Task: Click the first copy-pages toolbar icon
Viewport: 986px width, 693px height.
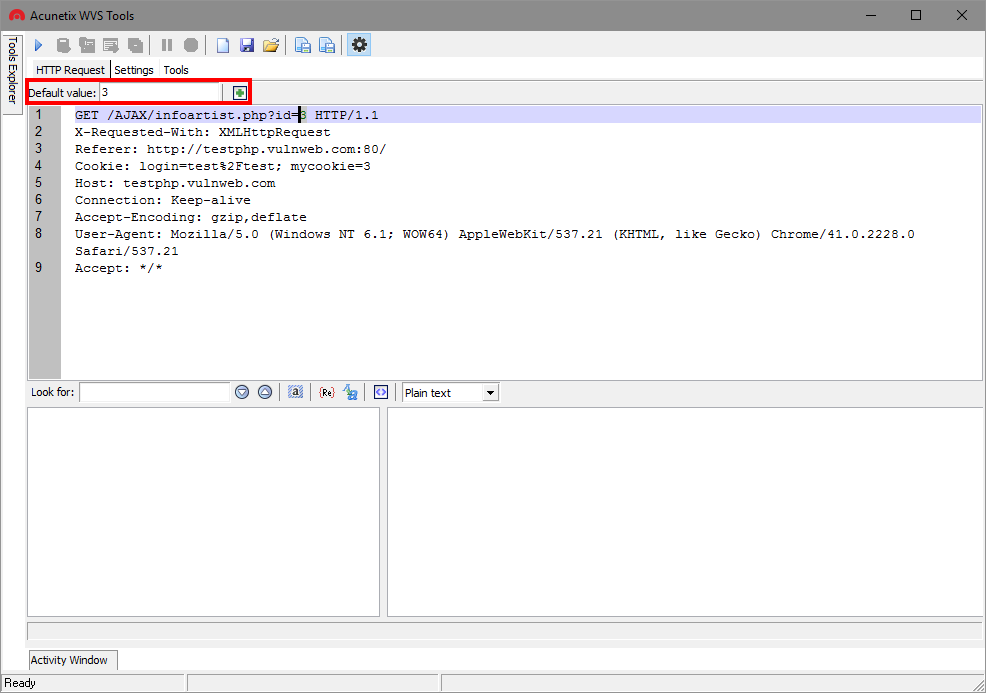Action: [302, 45]
